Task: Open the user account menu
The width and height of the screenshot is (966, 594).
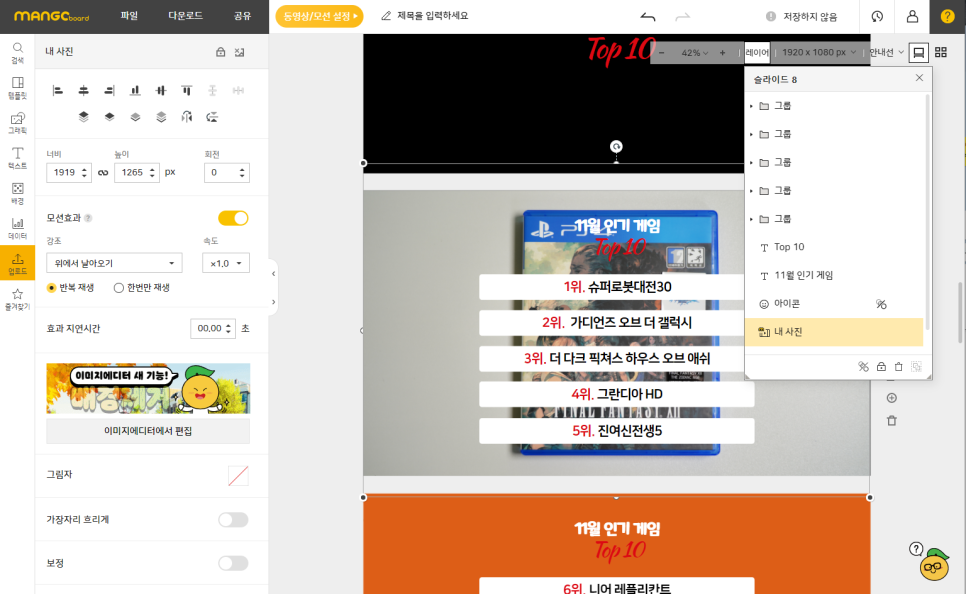Action: click(x=912, y=17)
